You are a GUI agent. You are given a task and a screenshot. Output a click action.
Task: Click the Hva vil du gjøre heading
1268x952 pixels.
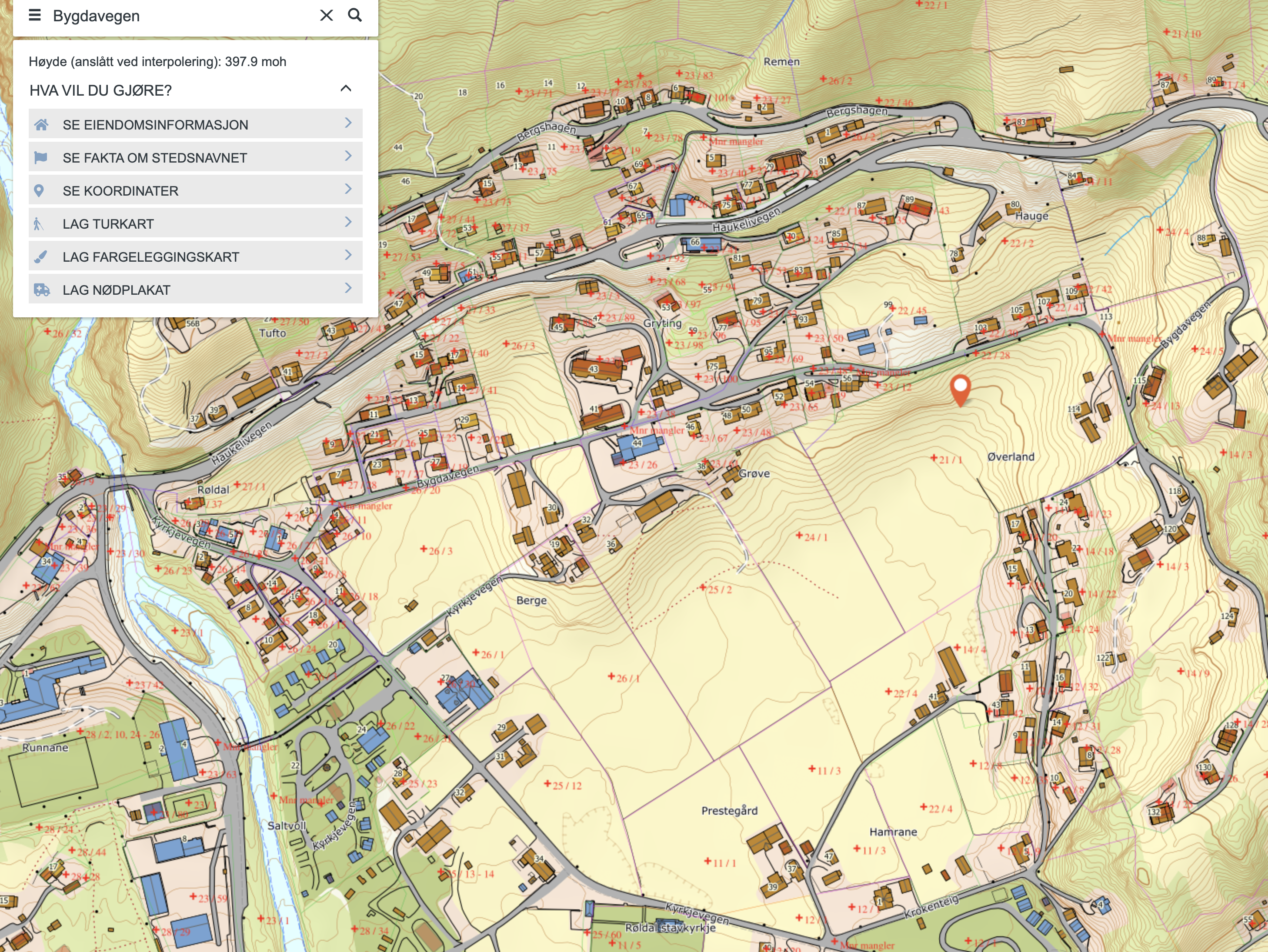click(101, 90)
